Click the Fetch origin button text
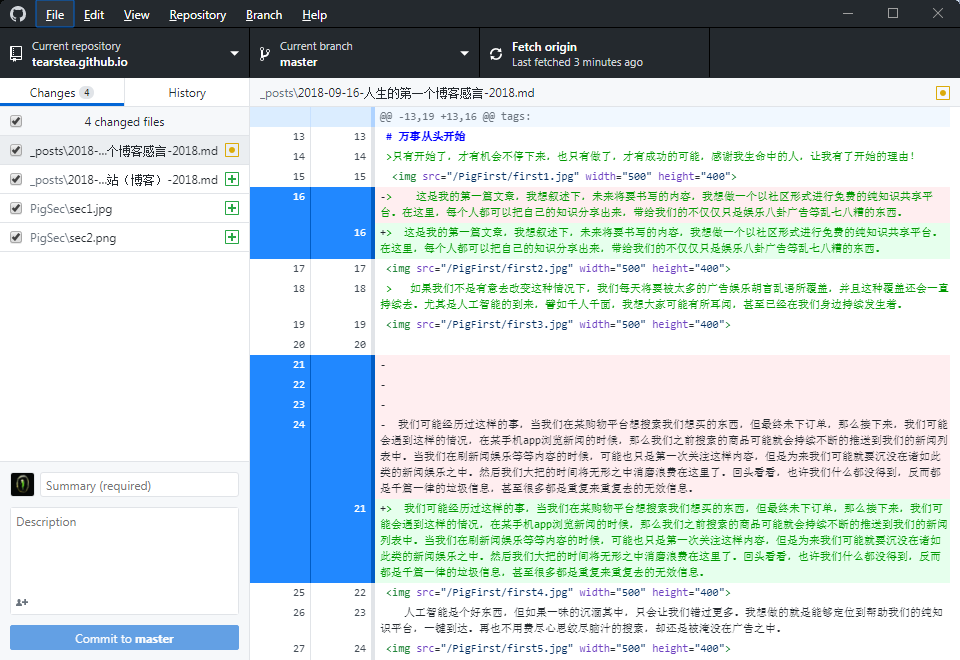The height and width of the screenshot is (660, 960). 544,47
